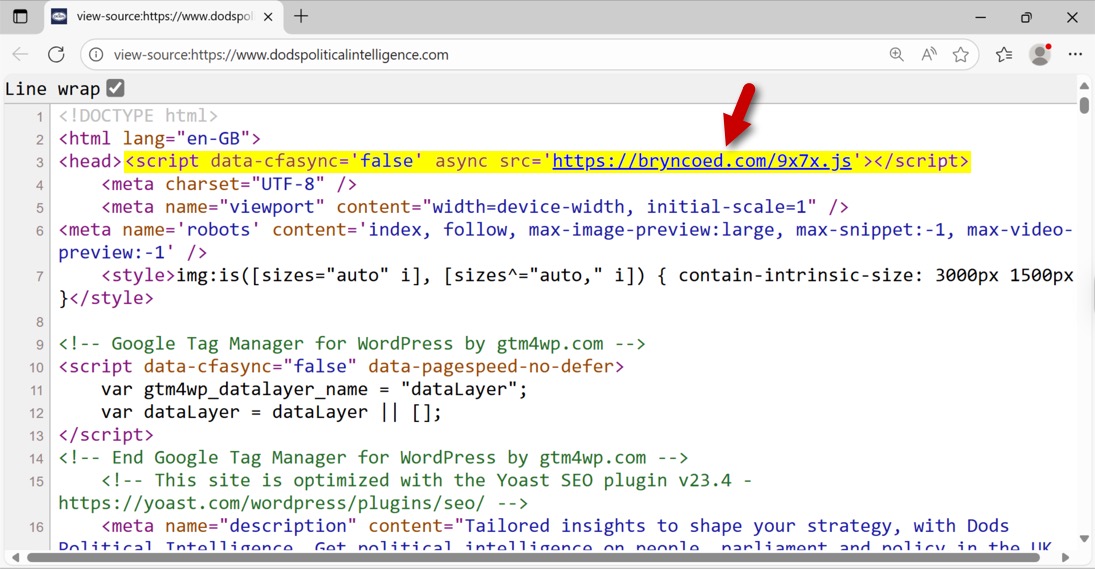This screenshot has height=569, width=1095.
Task: Click the horizontal scrollbar right arrow
Action: (1065, 557)
